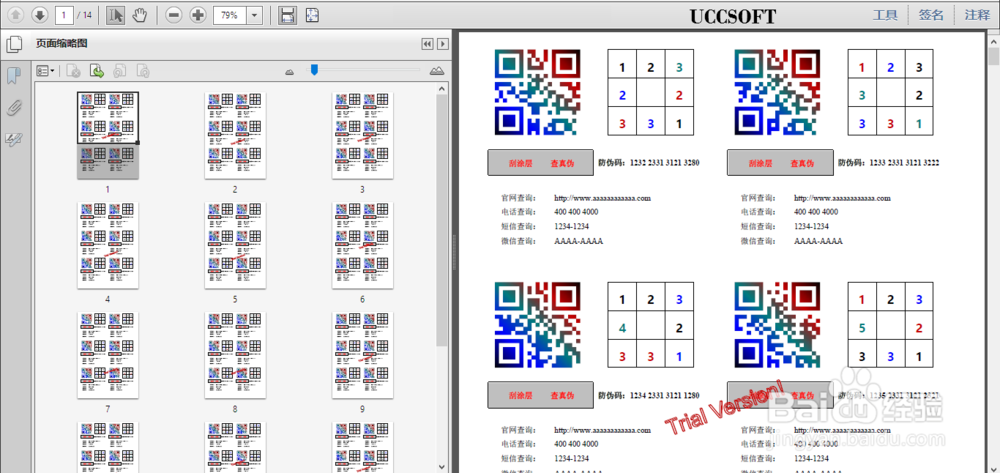This screenshot has width=1000, height=473.
Task: Select page 4 thumbnail
Action: click(108, 245)
